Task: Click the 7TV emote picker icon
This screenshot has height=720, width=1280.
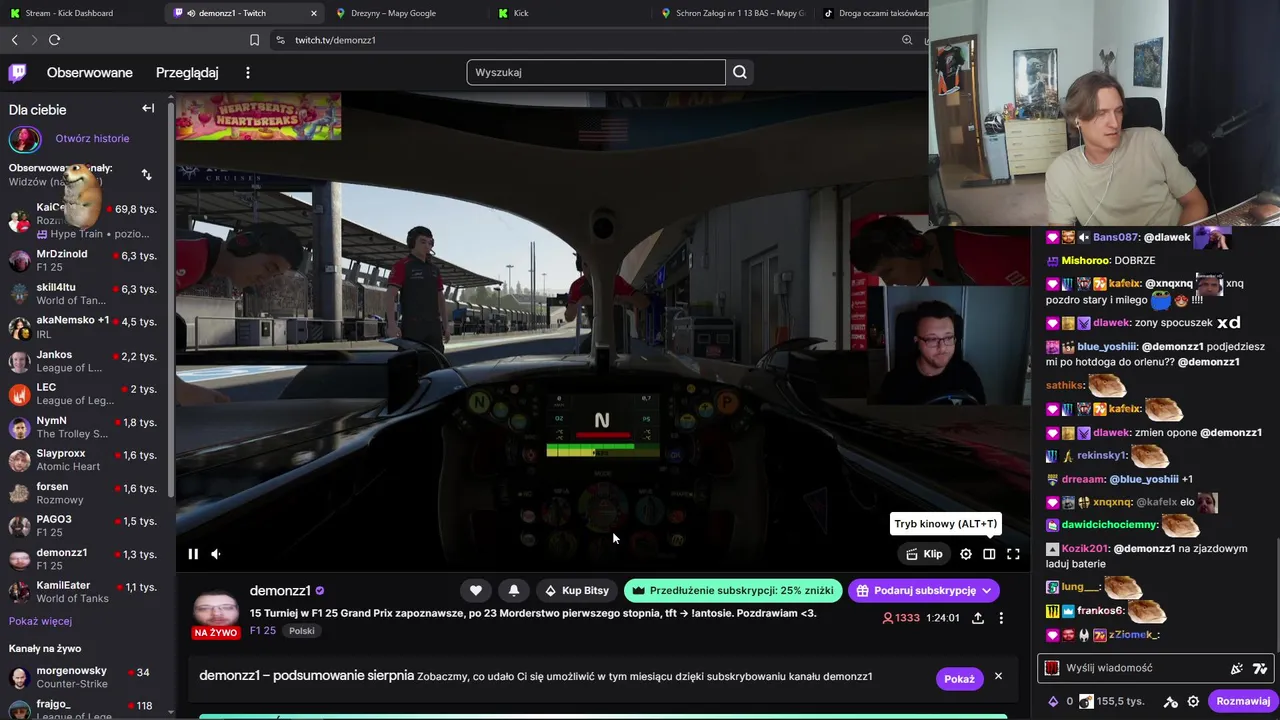Action: (x=1260, y=668)
